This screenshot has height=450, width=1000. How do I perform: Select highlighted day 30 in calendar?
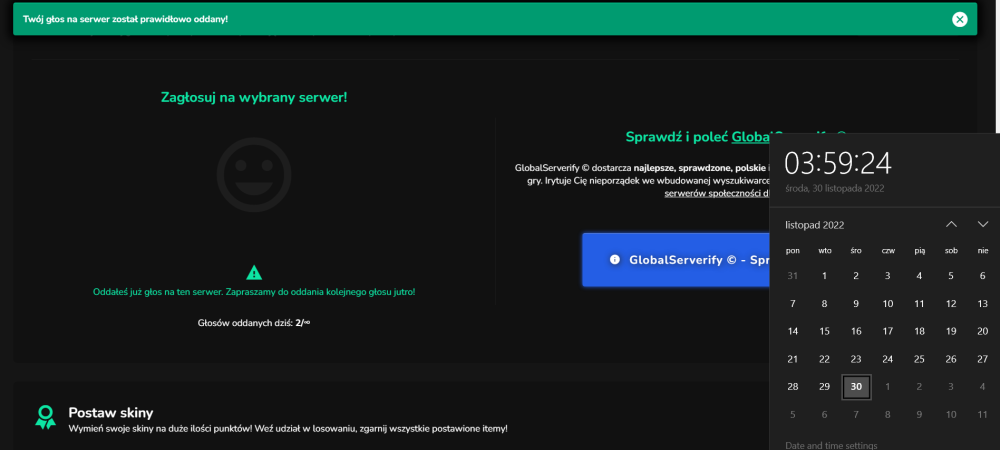tap(856, 387)
